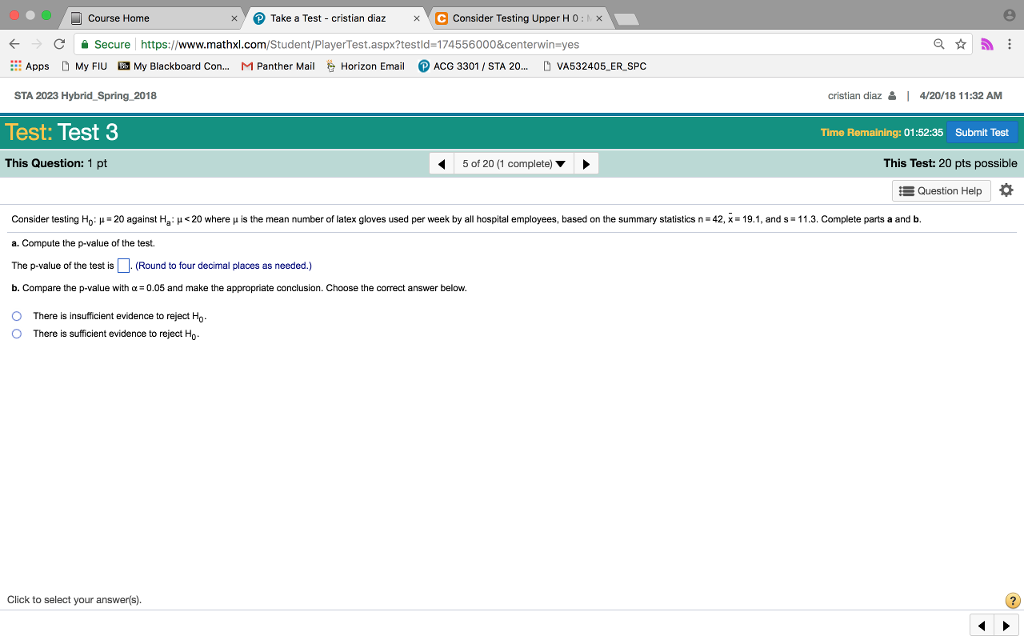Click the STA 2023 Hybrid_Spring_2018 course title

[86, 95]
